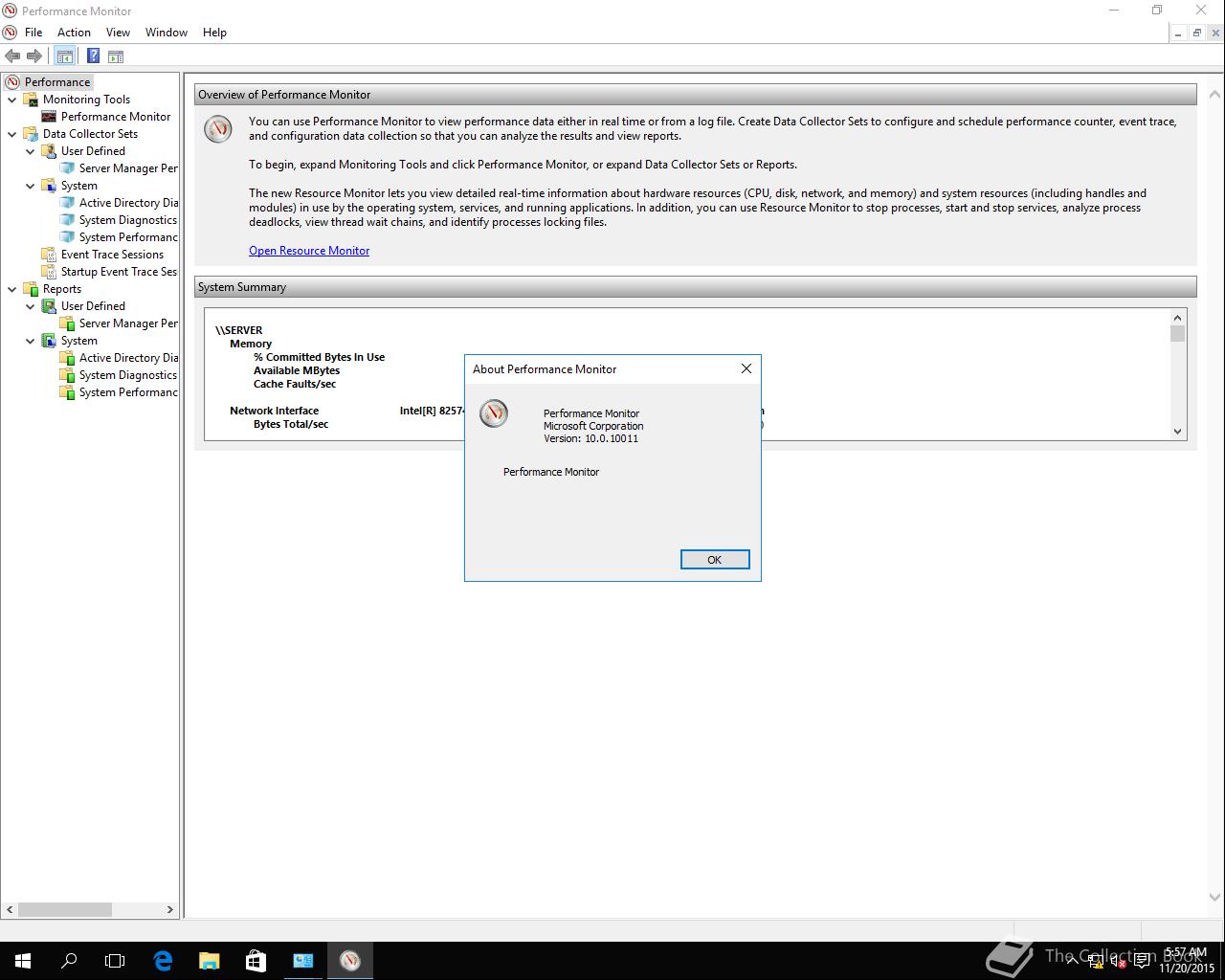Viewport: 1225px width, 980px height.
Task: Select Data Collector Sets node
Action: 90,134
